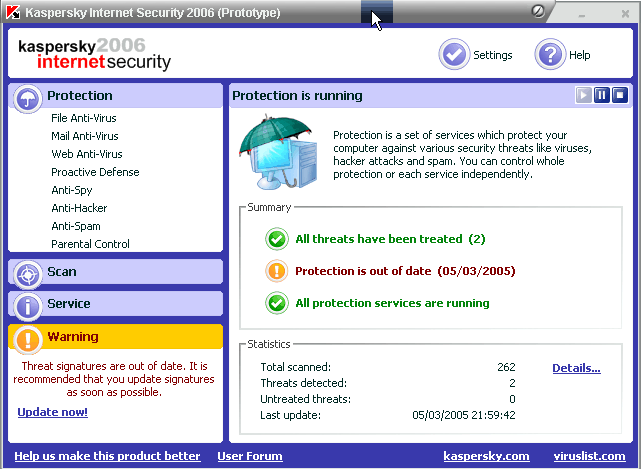Close the Kaspersky window
Image resolution: width=641 pixels, height=469 pixels.
pyautogui.click(x=625, y=14)
